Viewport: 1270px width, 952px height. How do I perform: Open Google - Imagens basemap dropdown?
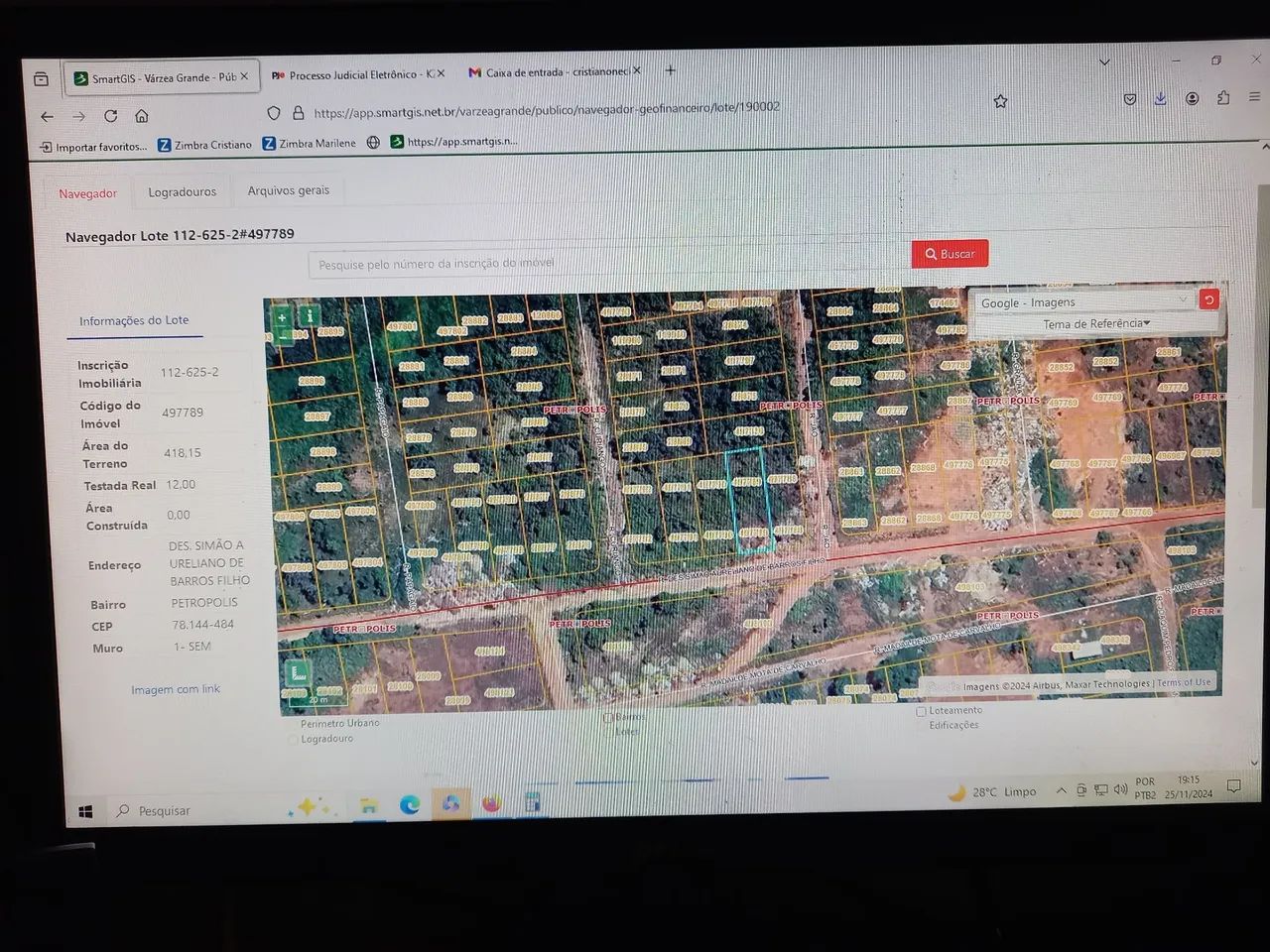1083,301
